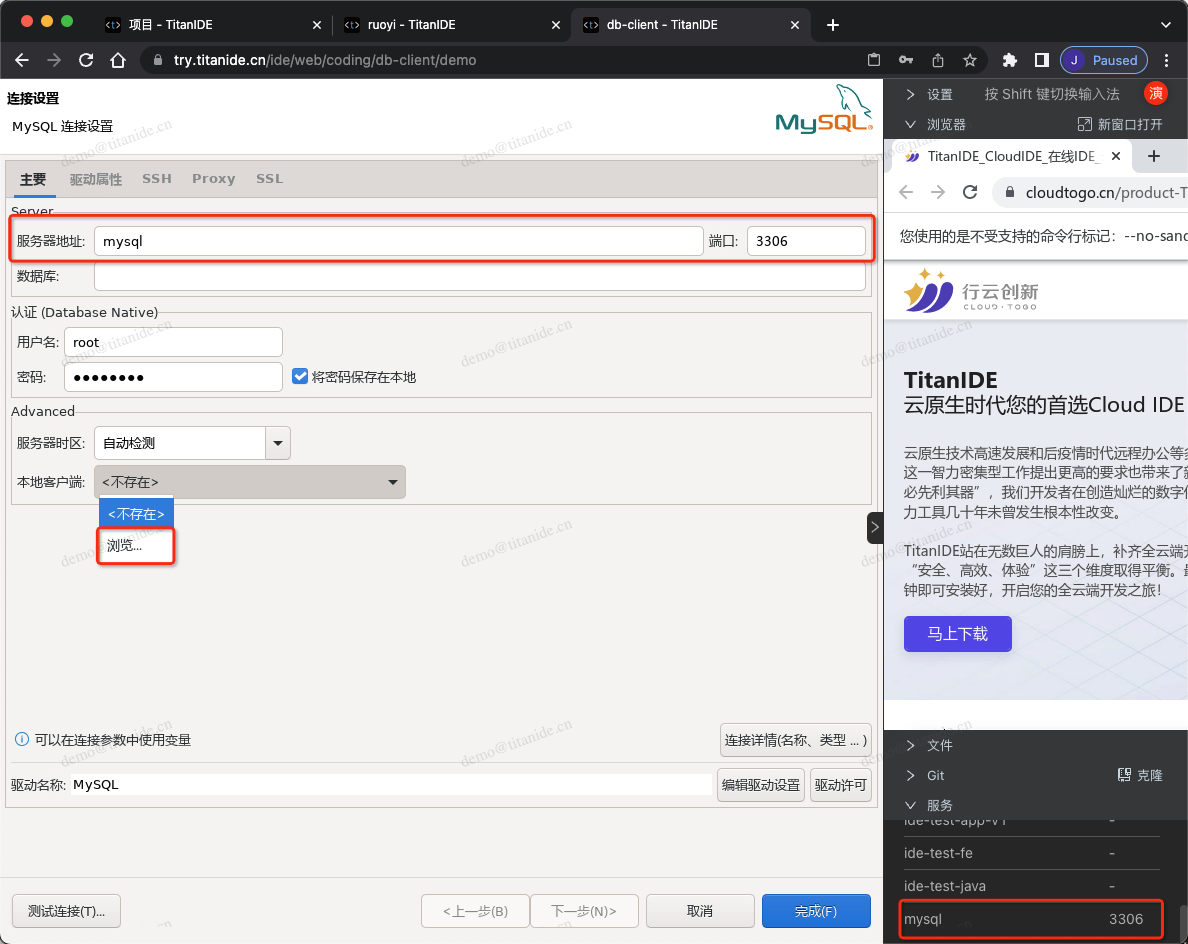Collapse the 服务 section
This screenshot has width=1188, height=944.
[x=911, y=805]
